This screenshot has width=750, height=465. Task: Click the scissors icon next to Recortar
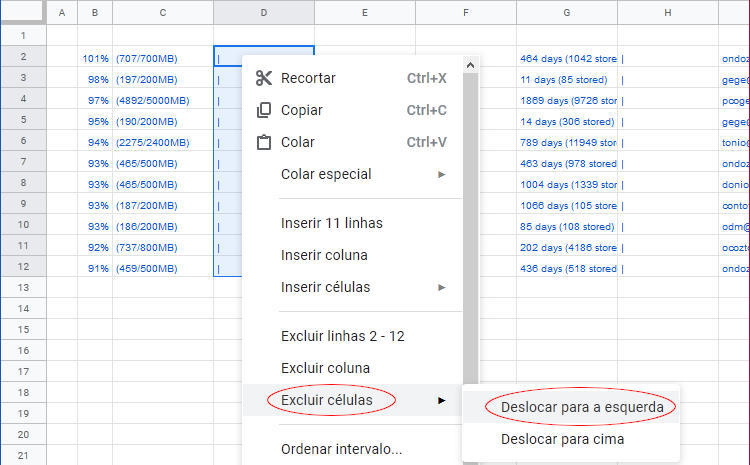click(264, 78)
